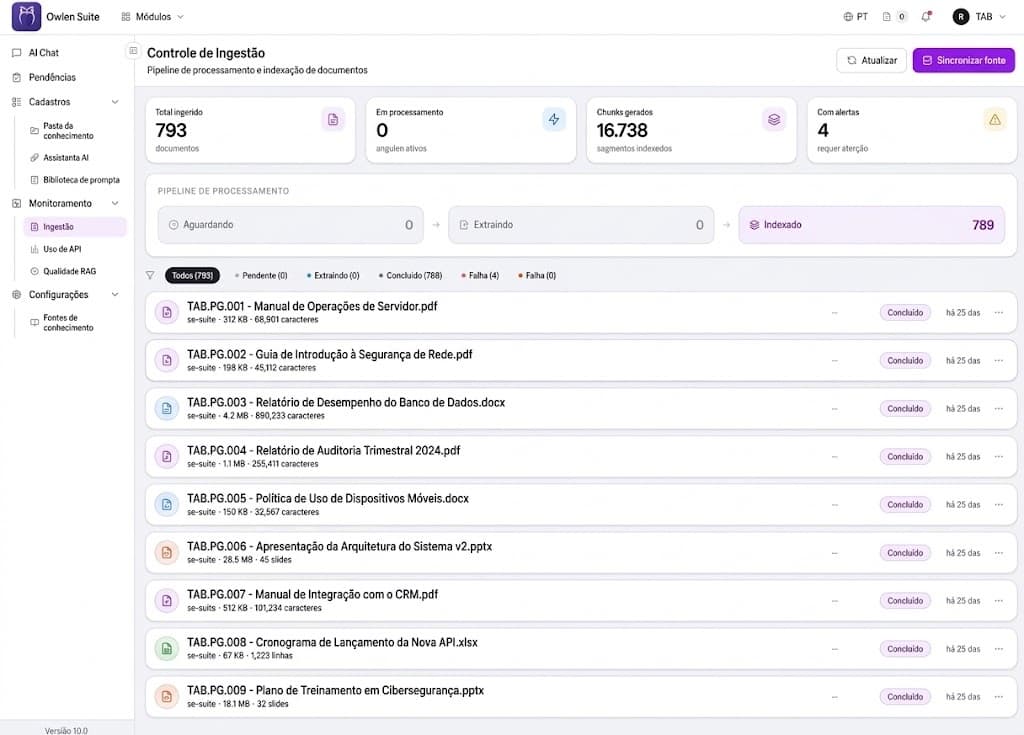The image size is (1024, 735).
Task: Open the TAB user account menu
Action: point(979,16)
